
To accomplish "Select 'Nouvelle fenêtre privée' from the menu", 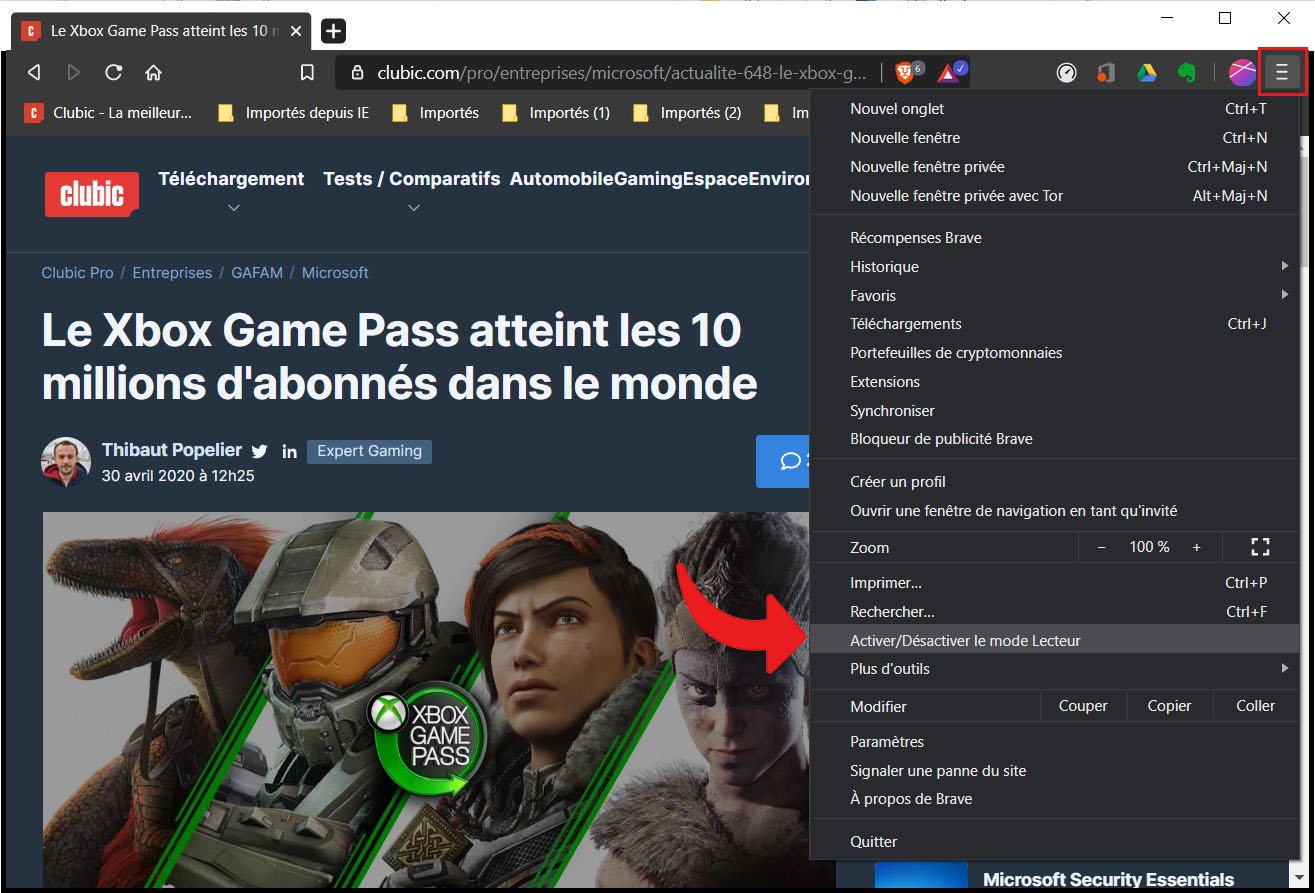I will 927,166.
